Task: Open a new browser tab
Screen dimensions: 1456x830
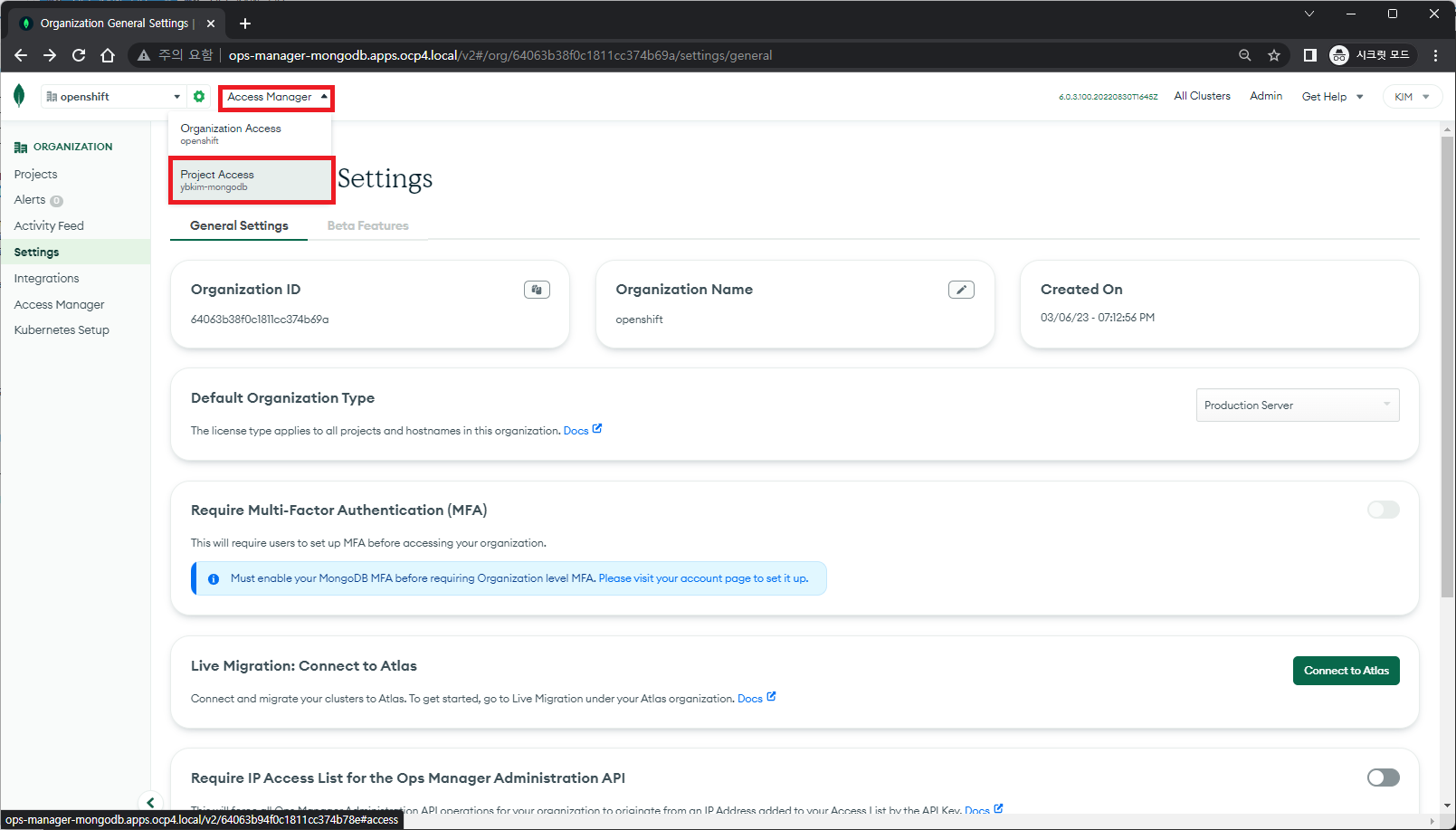Action: coord(245,24)
